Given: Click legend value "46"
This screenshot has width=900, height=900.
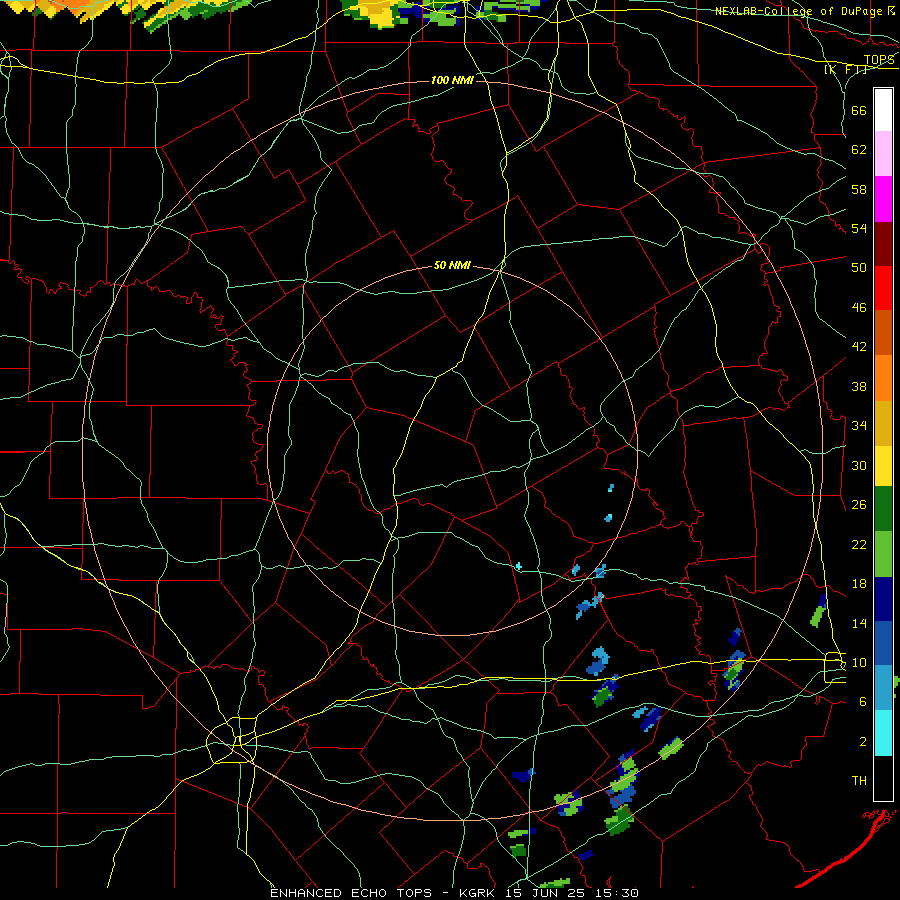Looking at the screenshot, I should [x=859, y=308].
